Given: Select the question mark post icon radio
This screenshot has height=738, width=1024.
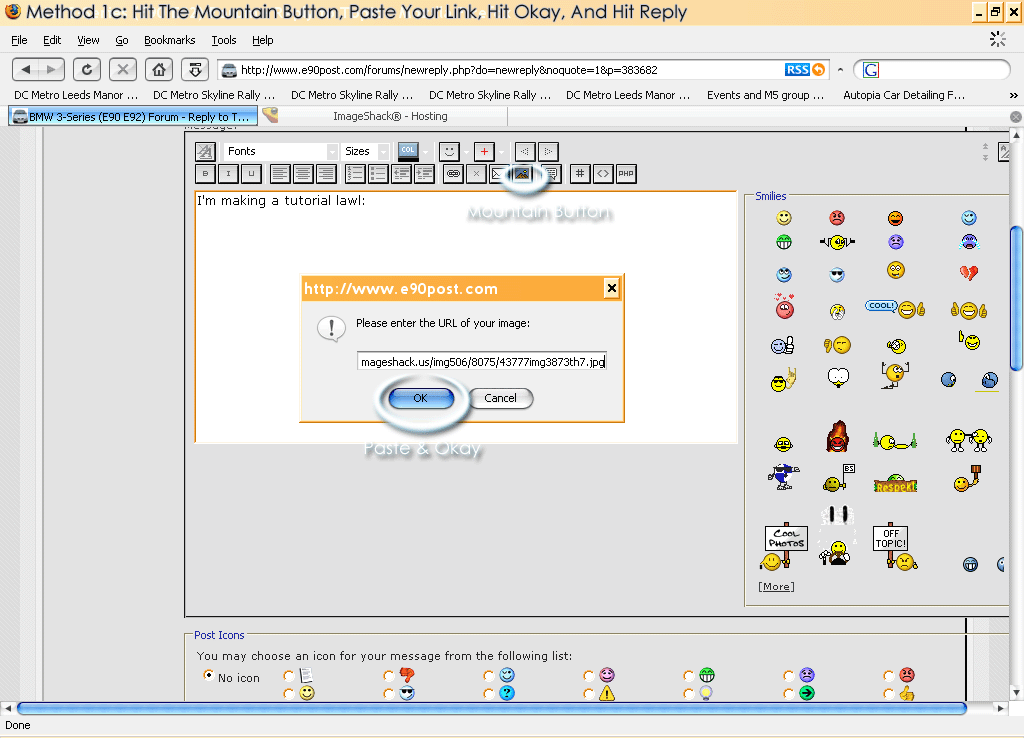Looking at the screenshot, I should click(488, 694).
